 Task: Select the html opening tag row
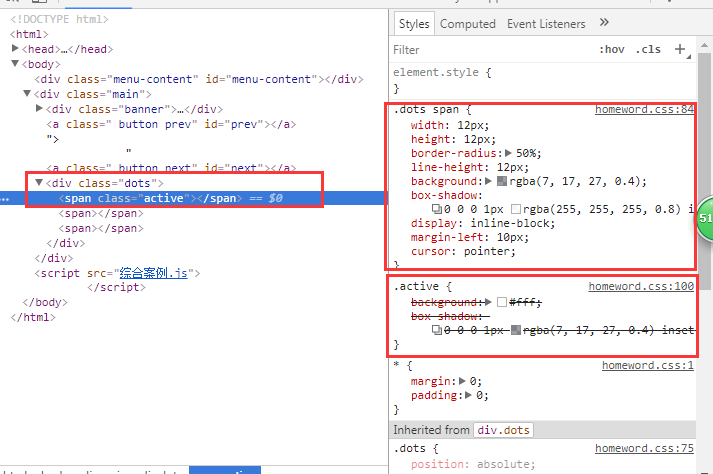[29, 34]
